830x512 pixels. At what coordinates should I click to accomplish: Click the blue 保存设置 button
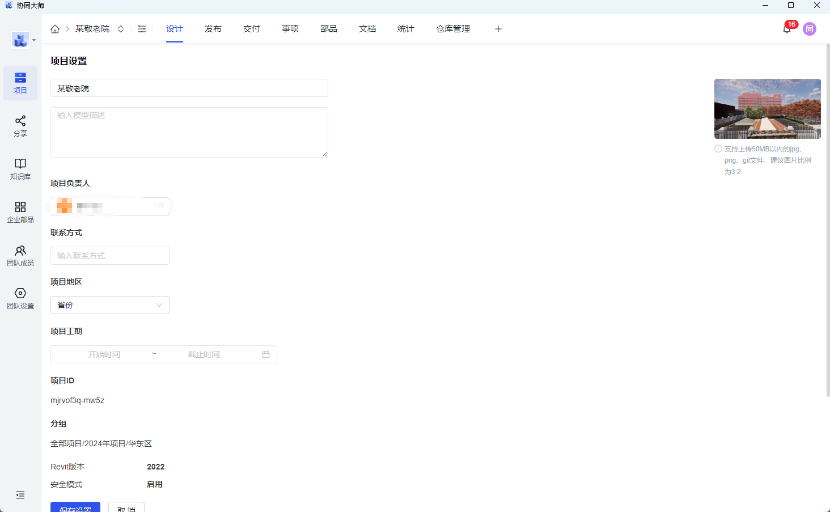click(x=75, y=507)
